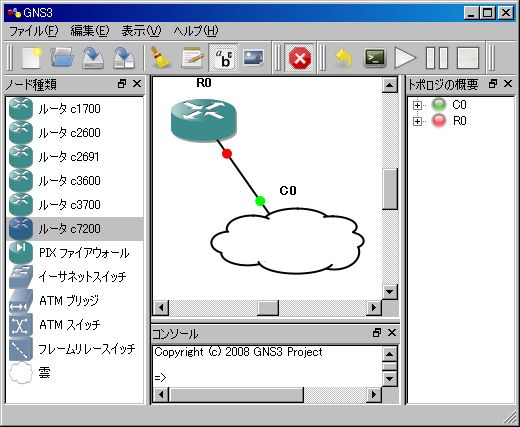Close the コンソール panel

pos(392,332)
